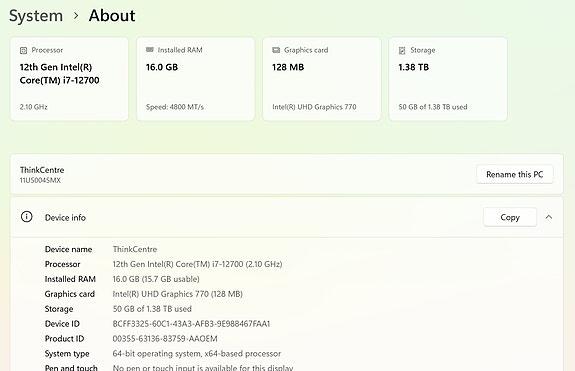Open the Graphics card tile showing 128 MB

(x=322, y=78)
